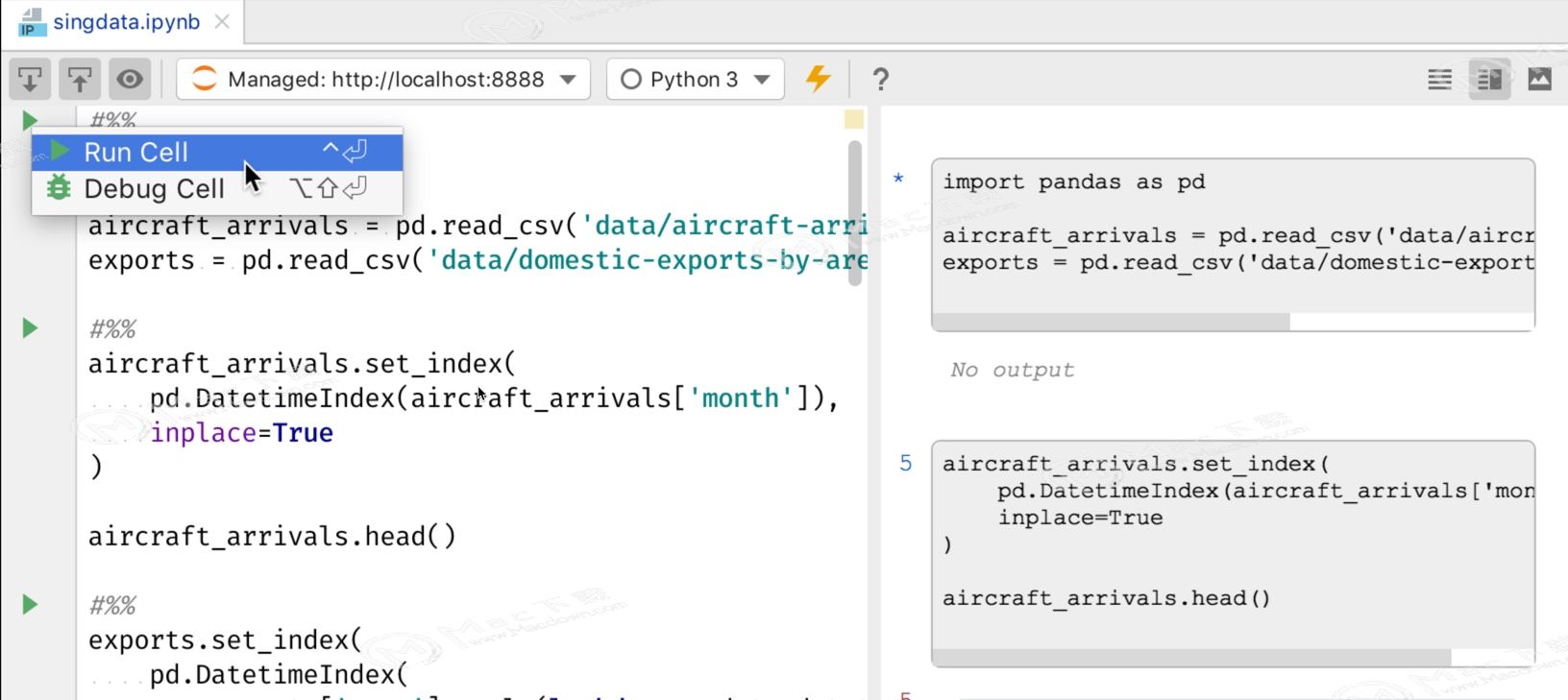Choose Run Cell from the popup menu
1568x700 pixels.
217,152
